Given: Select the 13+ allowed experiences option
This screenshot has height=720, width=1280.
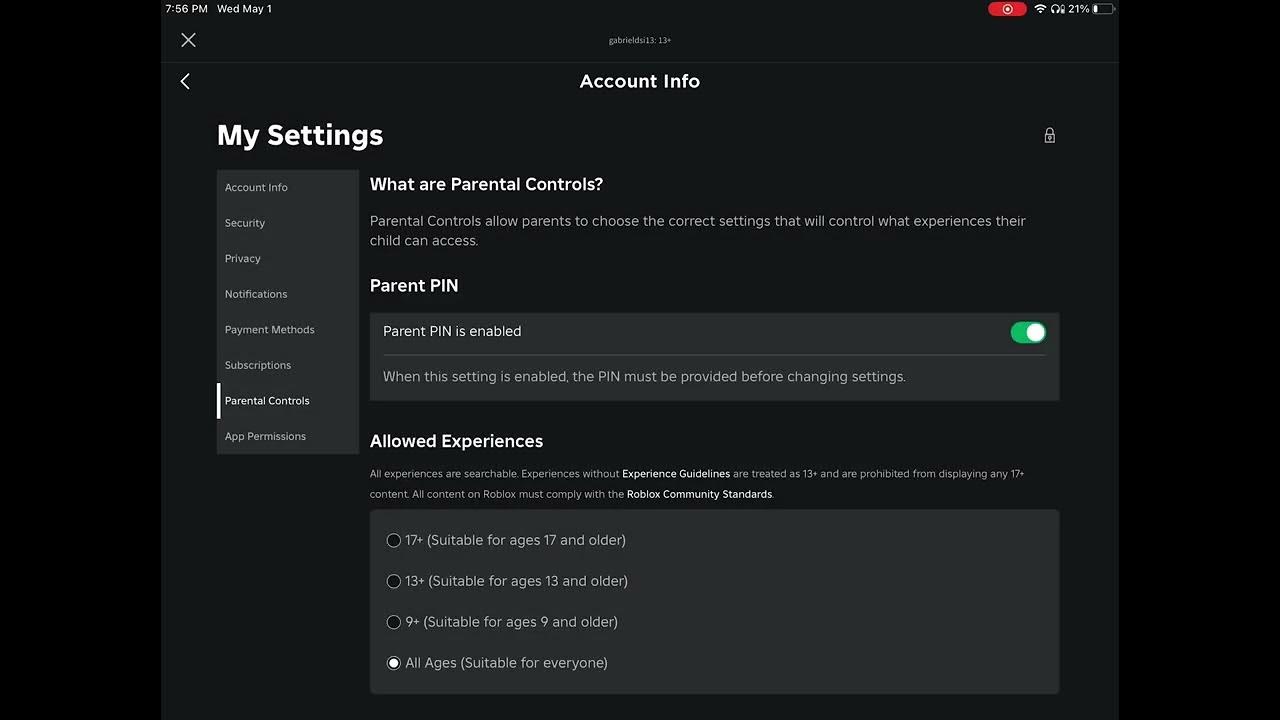Looking at the screenshot, I should [x=394, y=581].
